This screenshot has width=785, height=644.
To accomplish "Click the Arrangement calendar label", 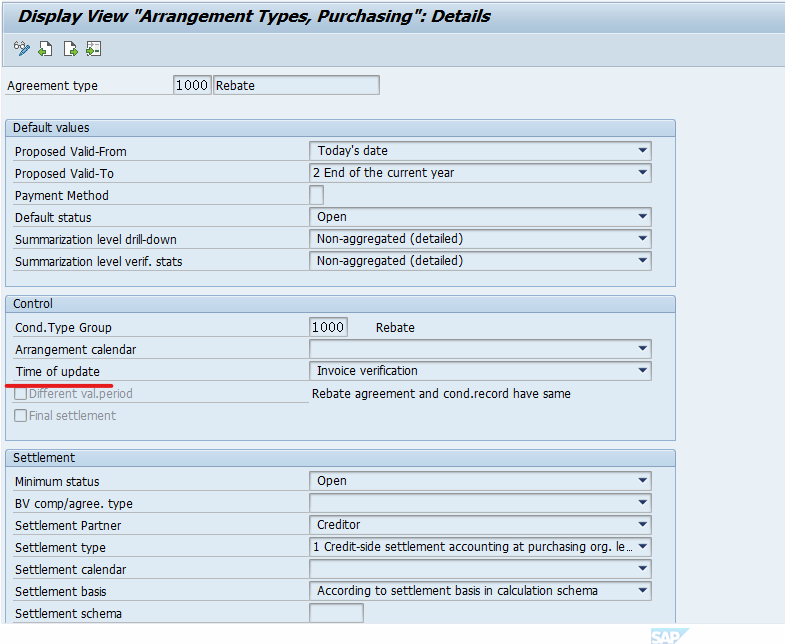I will [76, 350].
